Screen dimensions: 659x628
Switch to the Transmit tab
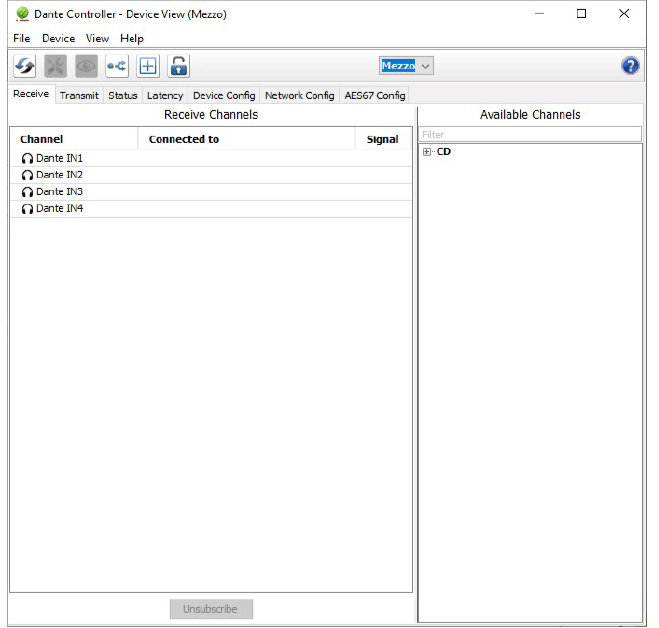pos(79,95)
